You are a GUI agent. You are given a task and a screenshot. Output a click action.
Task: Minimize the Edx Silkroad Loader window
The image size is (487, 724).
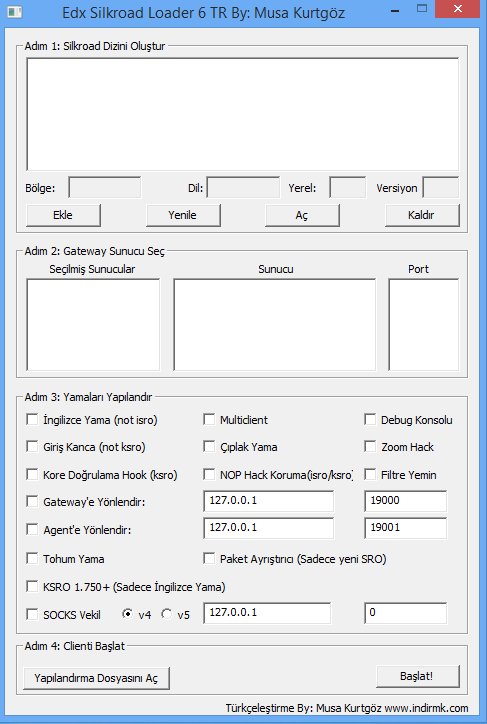[x=395, y=9]
